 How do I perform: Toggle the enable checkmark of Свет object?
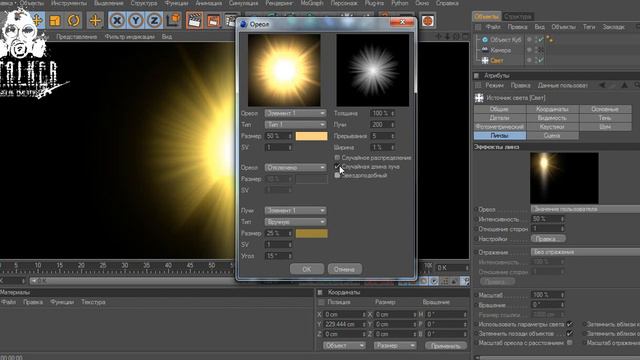[540, 60]
